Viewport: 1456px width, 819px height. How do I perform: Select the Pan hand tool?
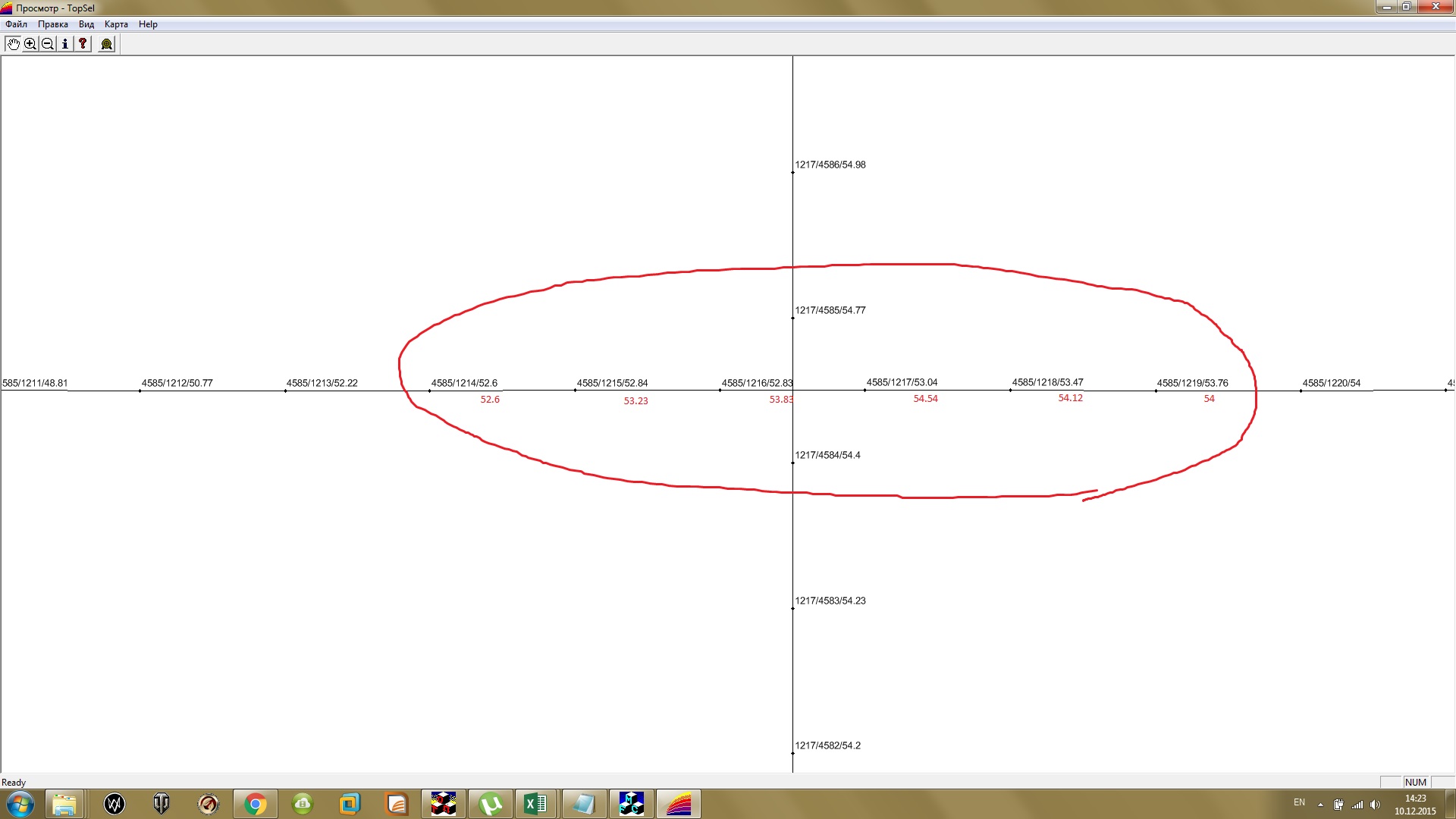(x=13, y=44)
